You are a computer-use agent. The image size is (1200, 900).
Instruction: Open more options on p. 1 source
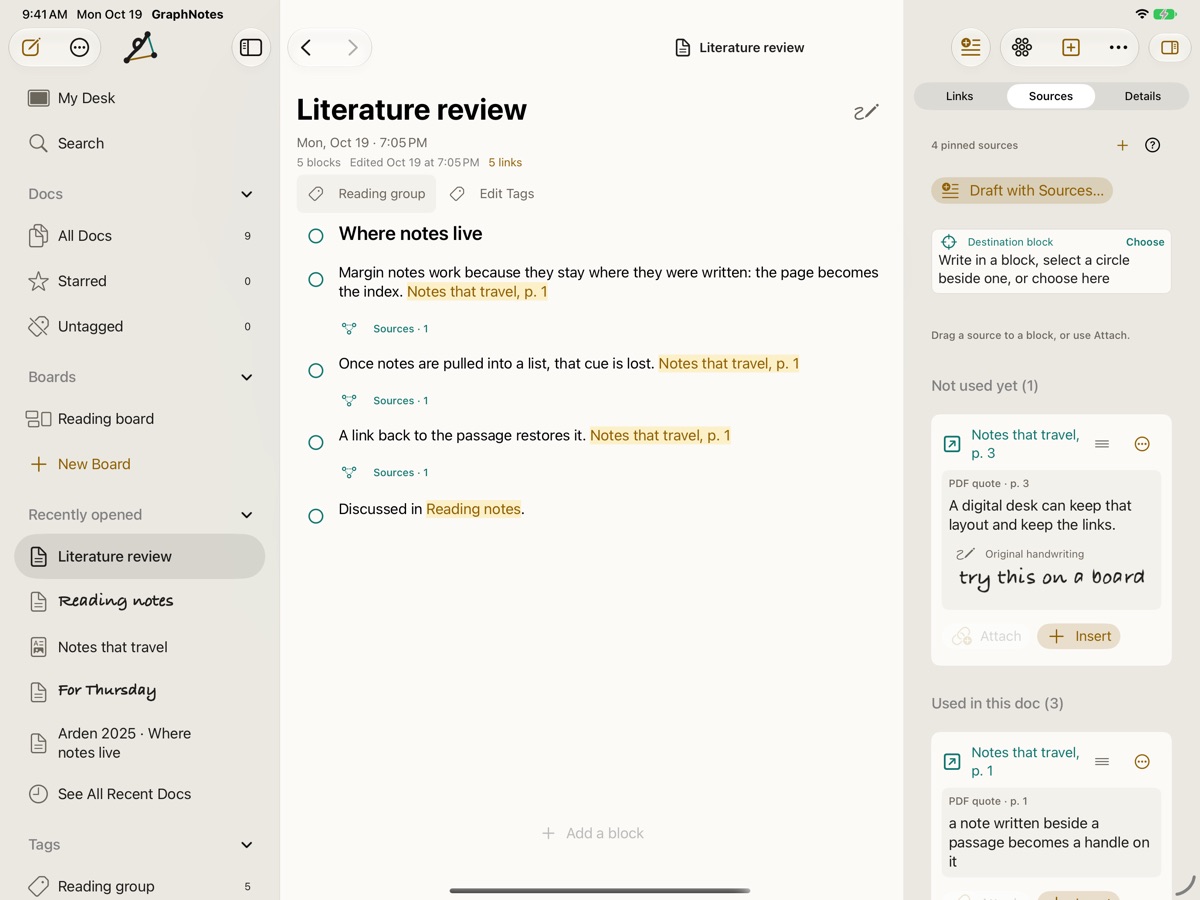(1142, 762)
